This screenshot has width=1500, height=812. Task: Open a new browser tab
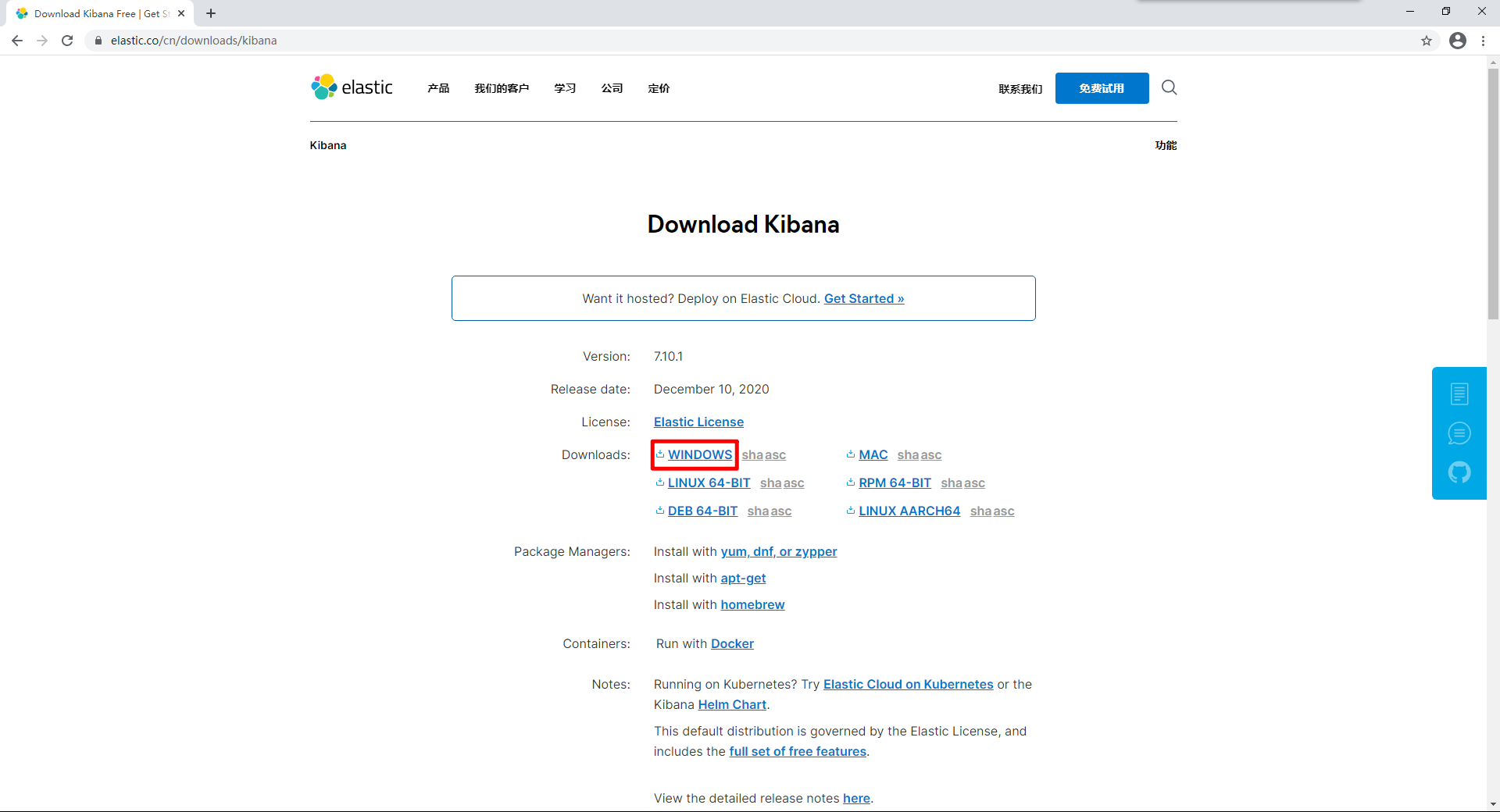[x=211, y=13]
